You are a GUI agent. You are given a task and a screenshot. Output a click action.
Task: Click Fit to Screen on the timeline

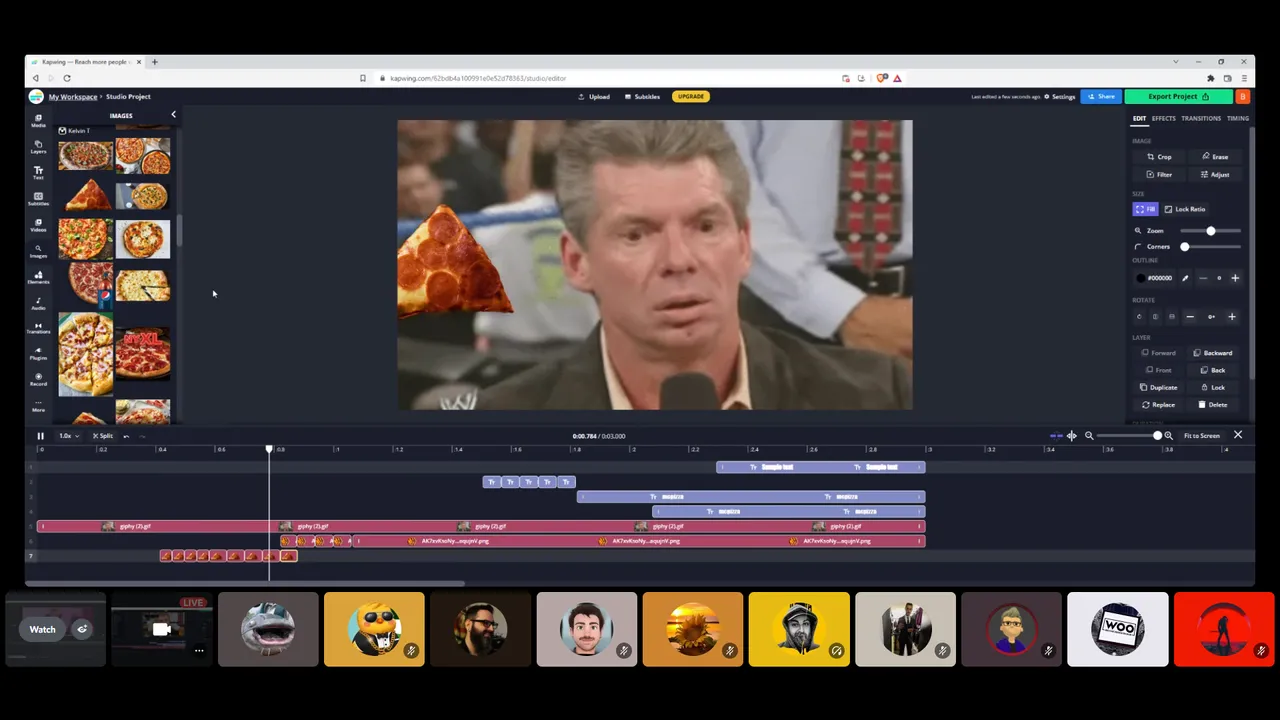tap(1201, 436)
